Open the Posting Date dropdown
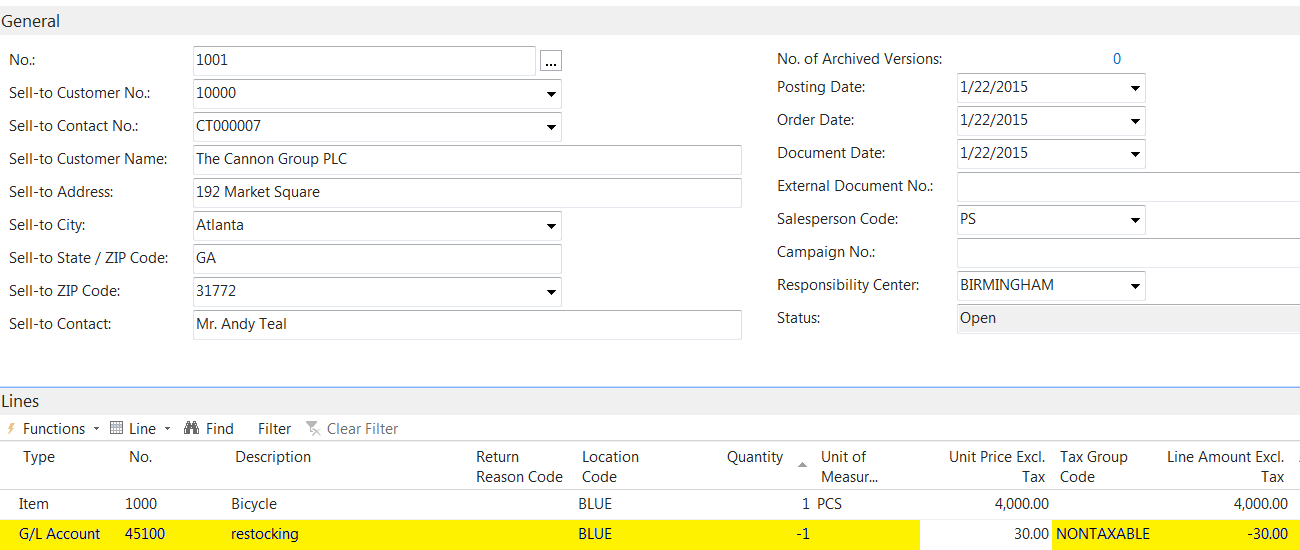 tap(1135, 88)
